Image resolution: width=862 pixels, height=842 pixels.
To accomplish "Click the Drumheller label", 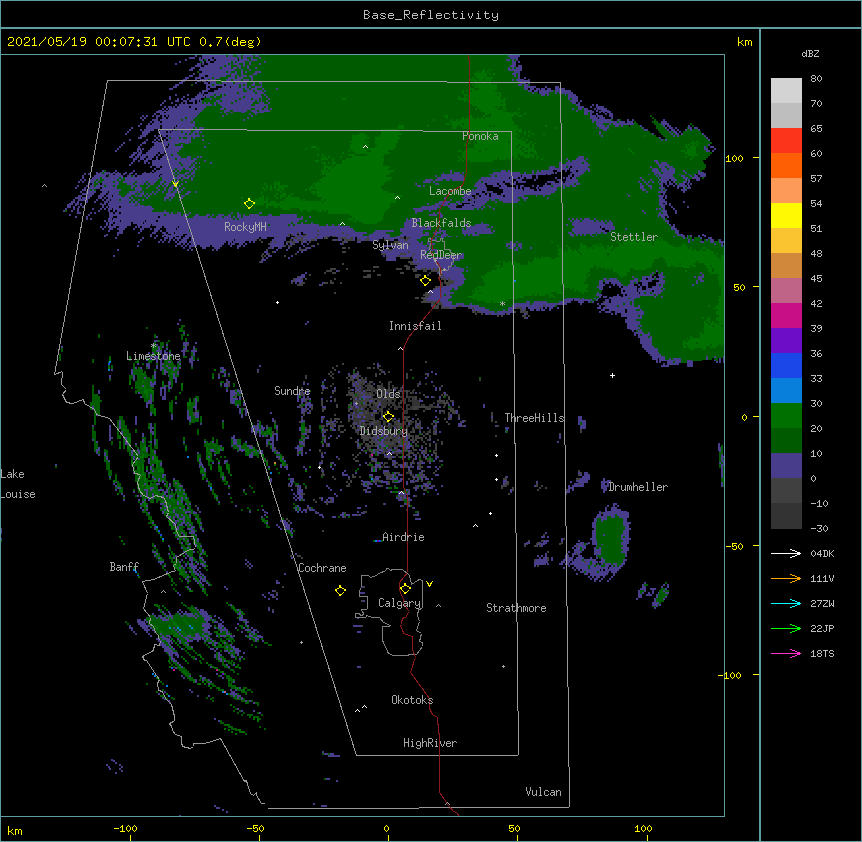I will (638, 487).
